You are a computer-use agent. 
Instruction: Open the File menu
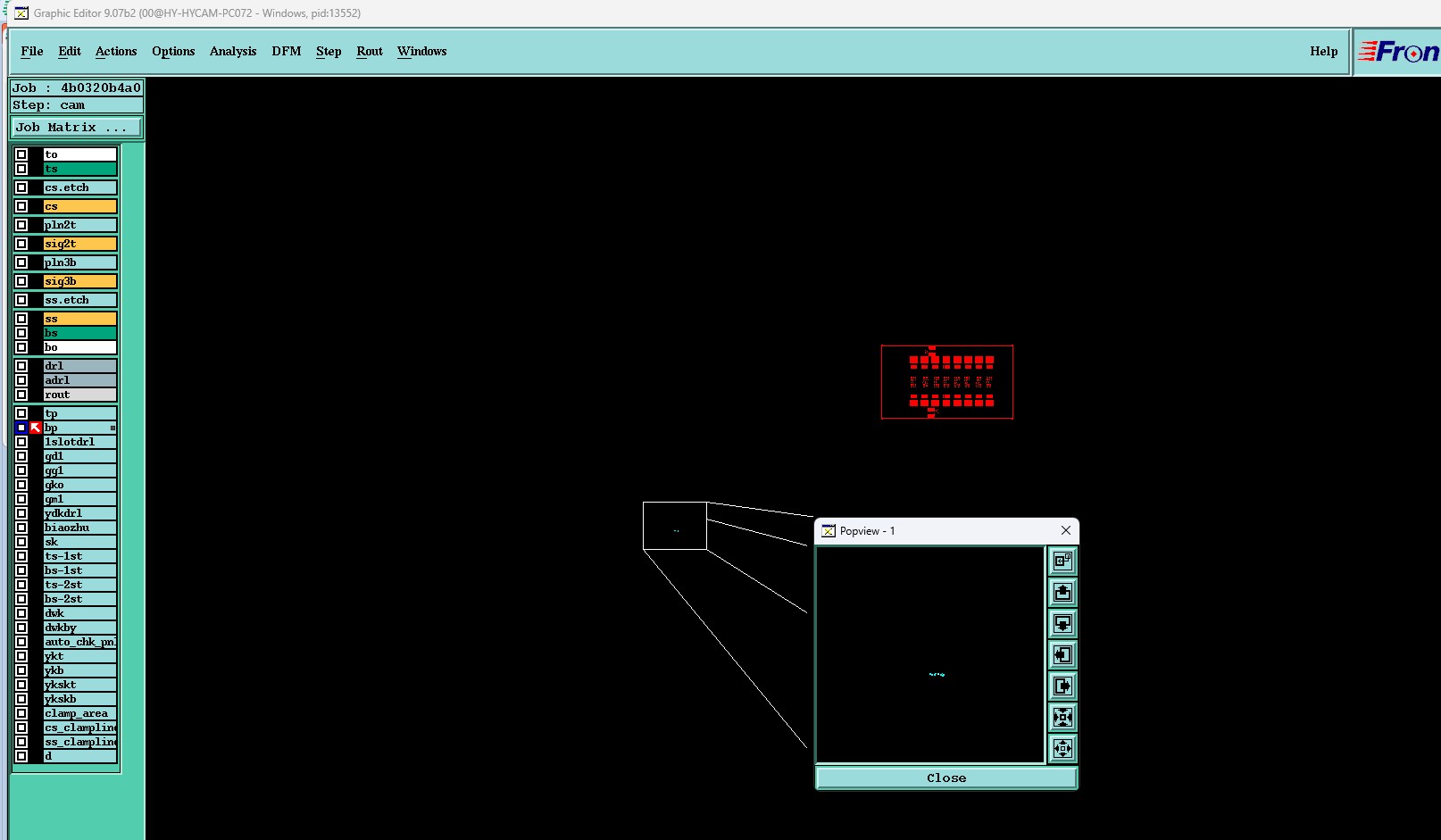click(x=32, y=51)
